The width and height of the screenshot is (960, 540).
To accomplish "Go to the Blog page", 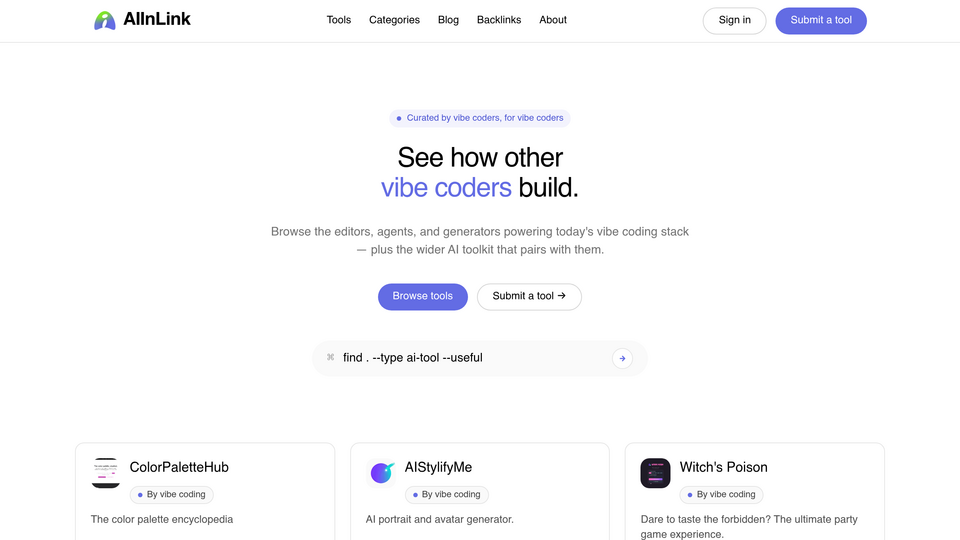I will [x=448, y=20].
